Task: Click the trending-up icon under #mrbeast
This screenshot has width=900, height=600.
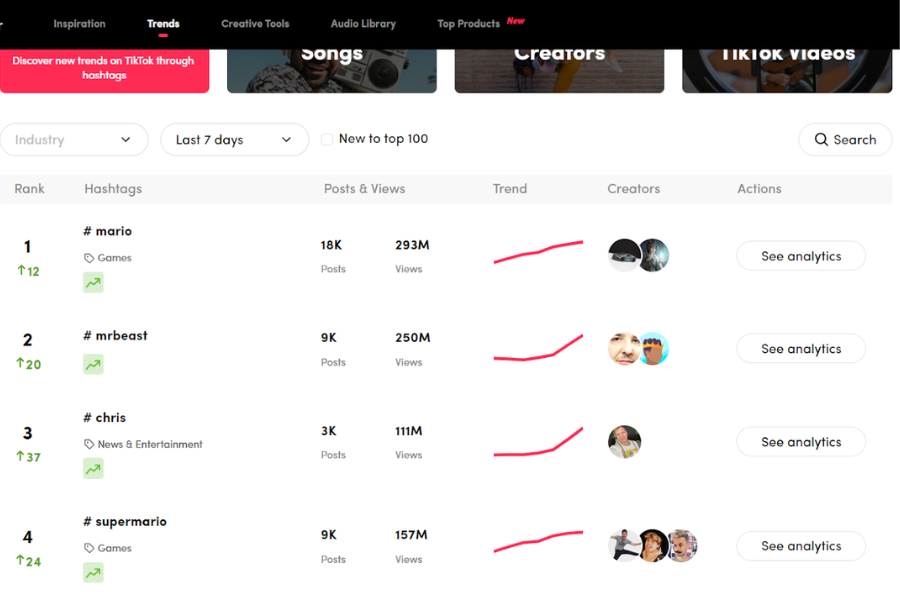Action: click(93, 364)
